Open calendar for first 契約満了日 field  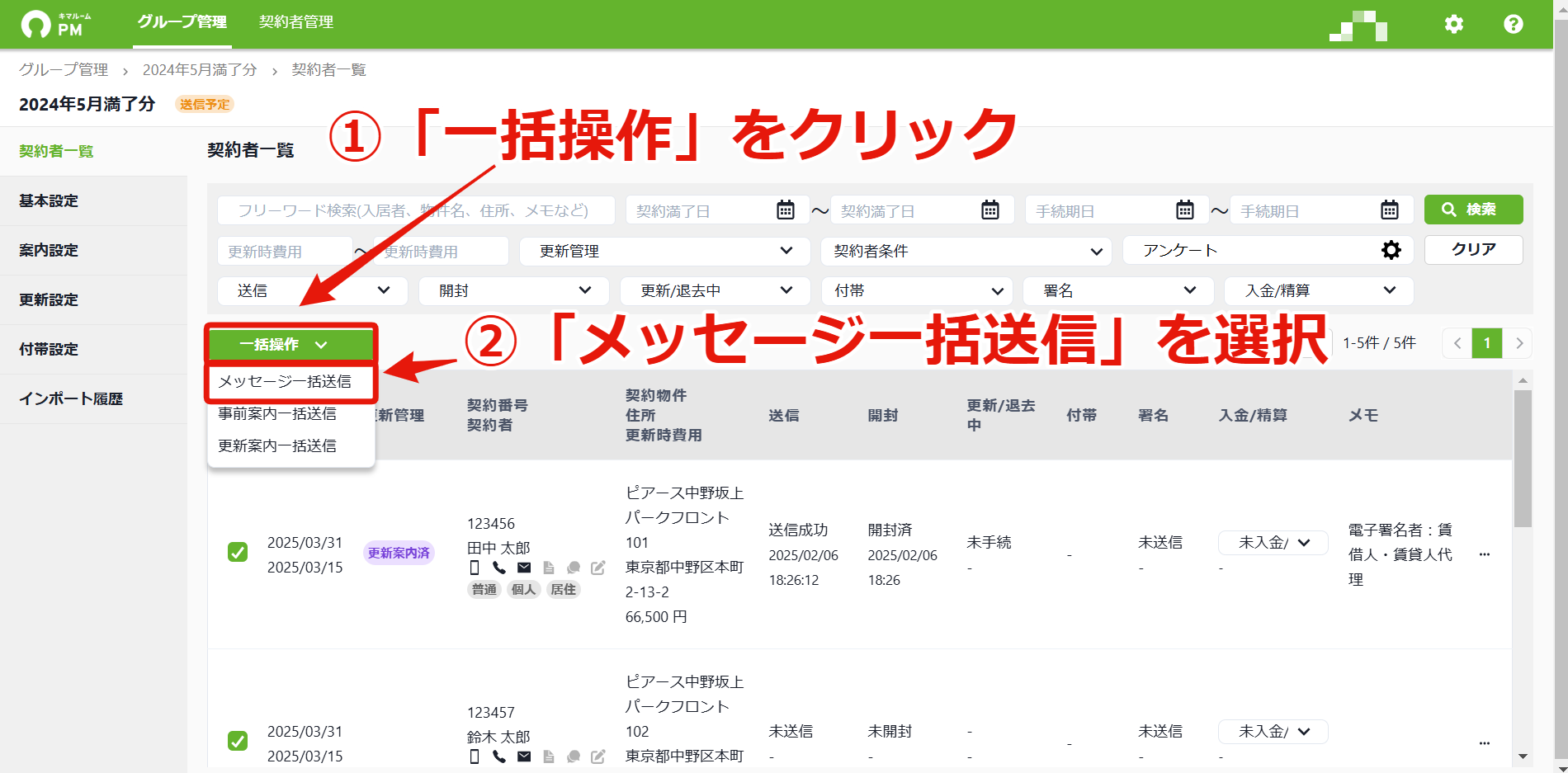[x=786, y=210]
